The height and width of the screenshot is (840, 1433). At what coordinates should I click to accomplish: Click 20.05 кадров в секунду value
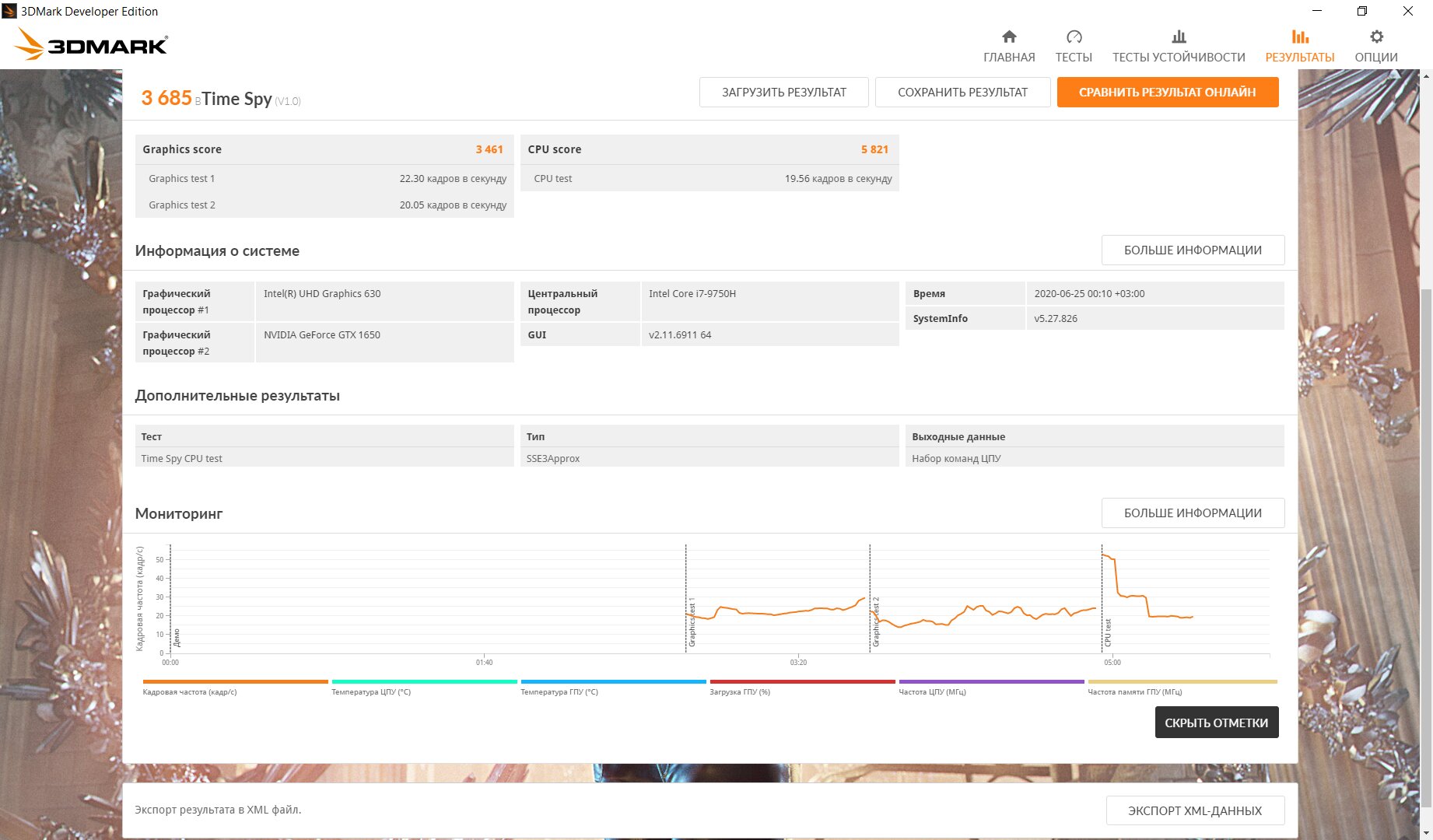pos(453,205)
